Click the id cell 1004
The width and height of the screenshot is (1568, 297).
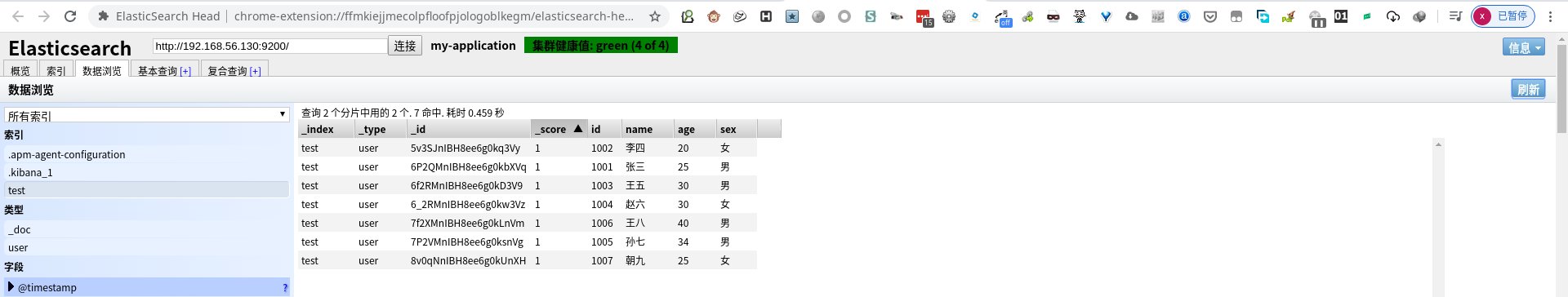pyautogui.click(x=602, y=204)
